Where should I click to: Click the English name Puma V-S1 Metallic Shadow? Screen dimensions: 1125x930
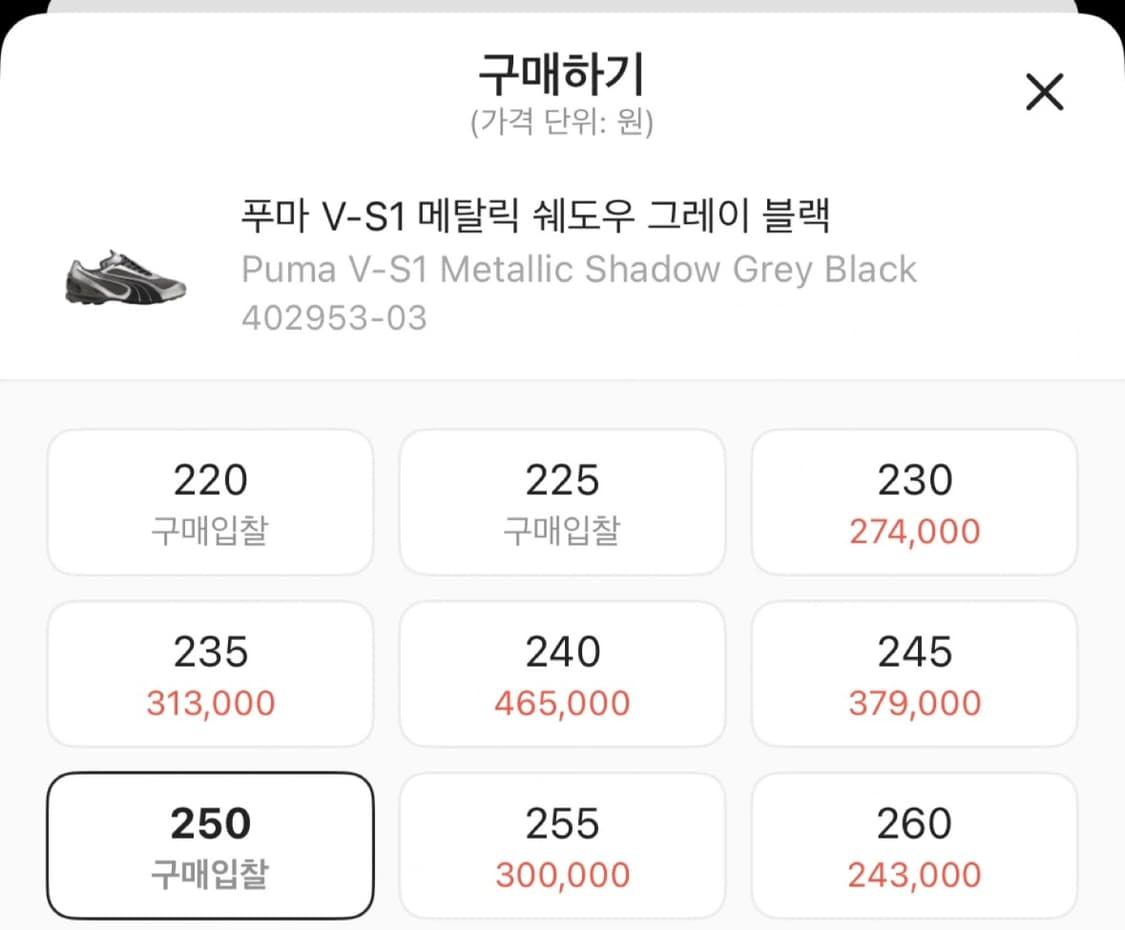(577, 268)
